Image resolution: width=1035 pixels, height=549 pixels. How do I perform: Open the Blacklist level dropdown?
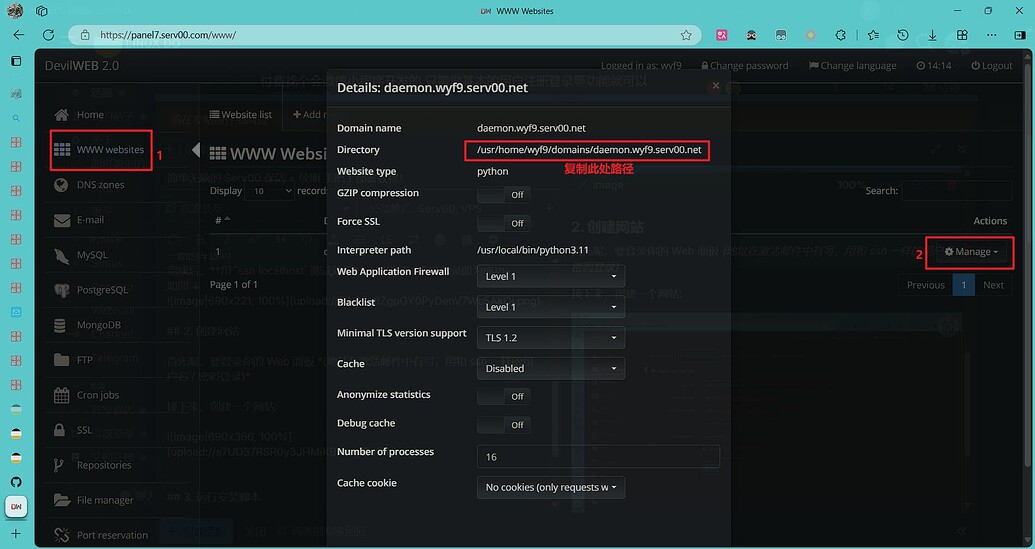pyautogui.click(x=551, y=307)
